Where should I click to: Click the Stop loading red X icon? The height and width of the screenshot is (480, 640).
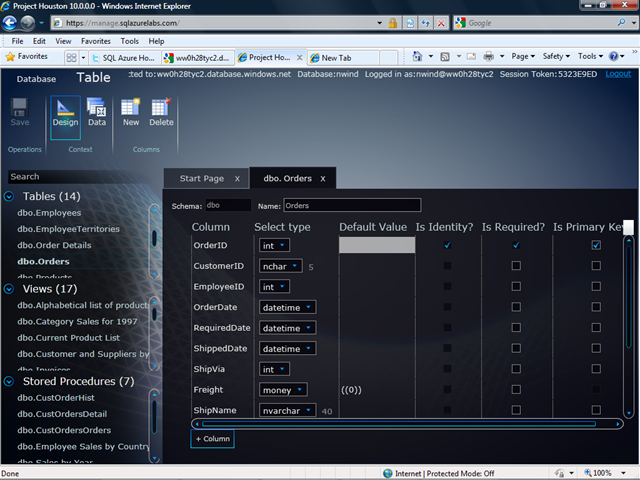pos(441,23)
